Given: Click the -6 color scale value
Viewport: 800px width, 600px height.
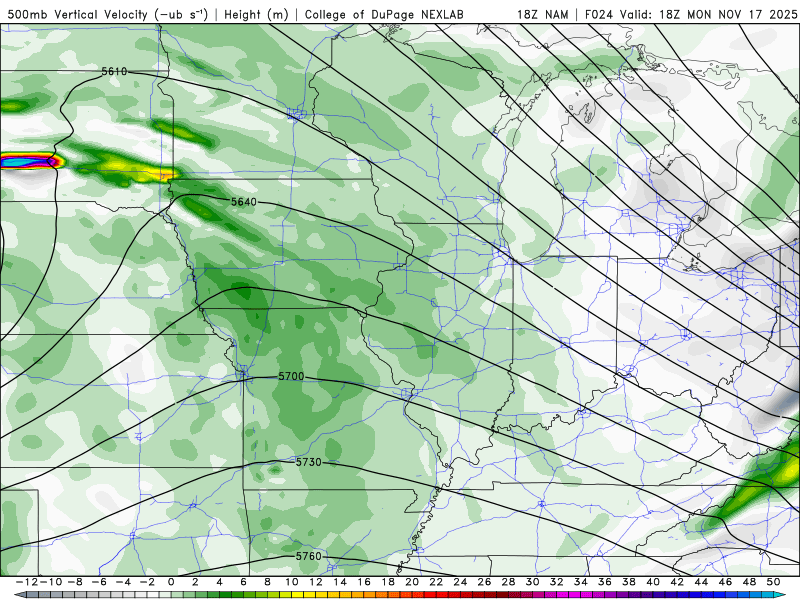Looking at the screenshot, I should (x=99, y=582).
